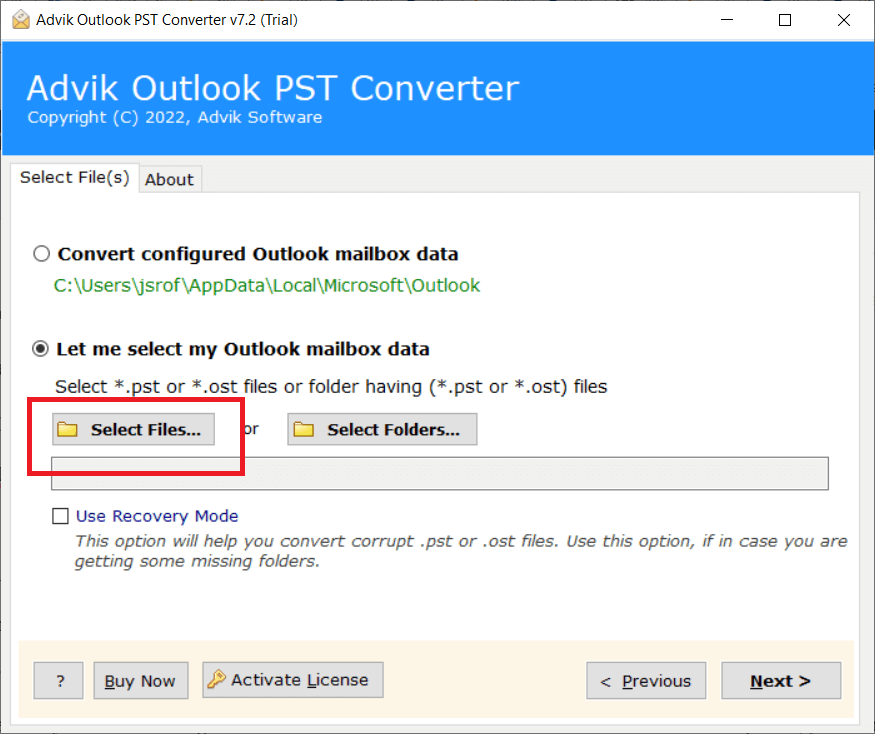Select Convert configured Outlook mailbox data option
The height and width of the screenshot is (734, 875).
[x=41, y=254]
